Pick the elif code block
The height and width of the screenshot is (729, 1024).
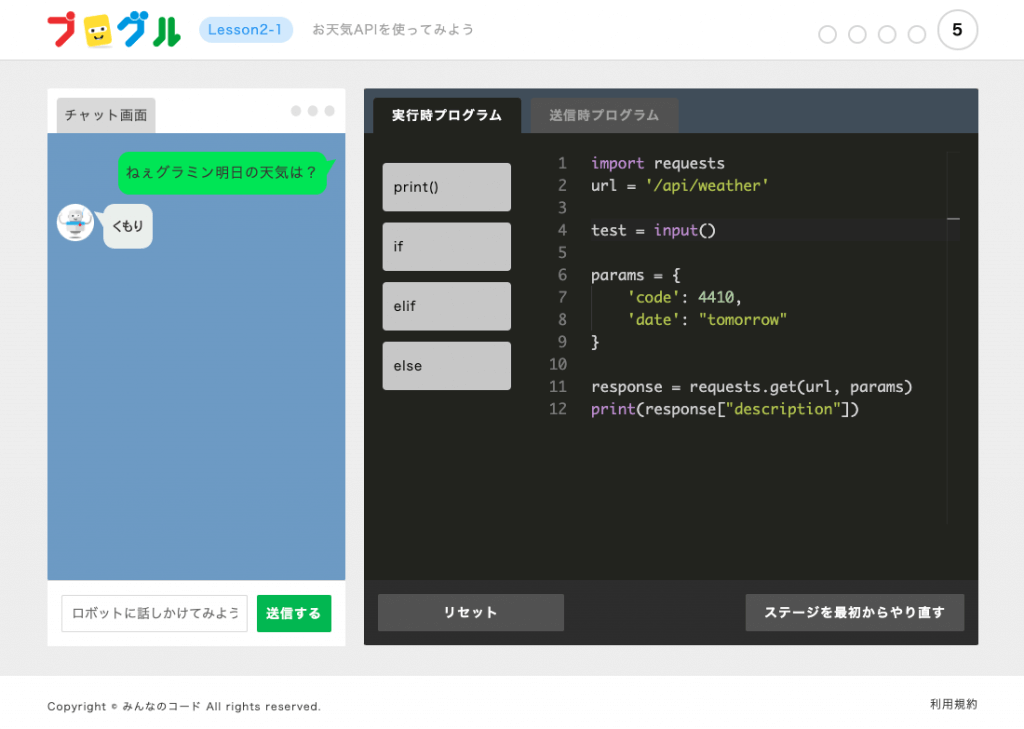click(x=447, y=306)
